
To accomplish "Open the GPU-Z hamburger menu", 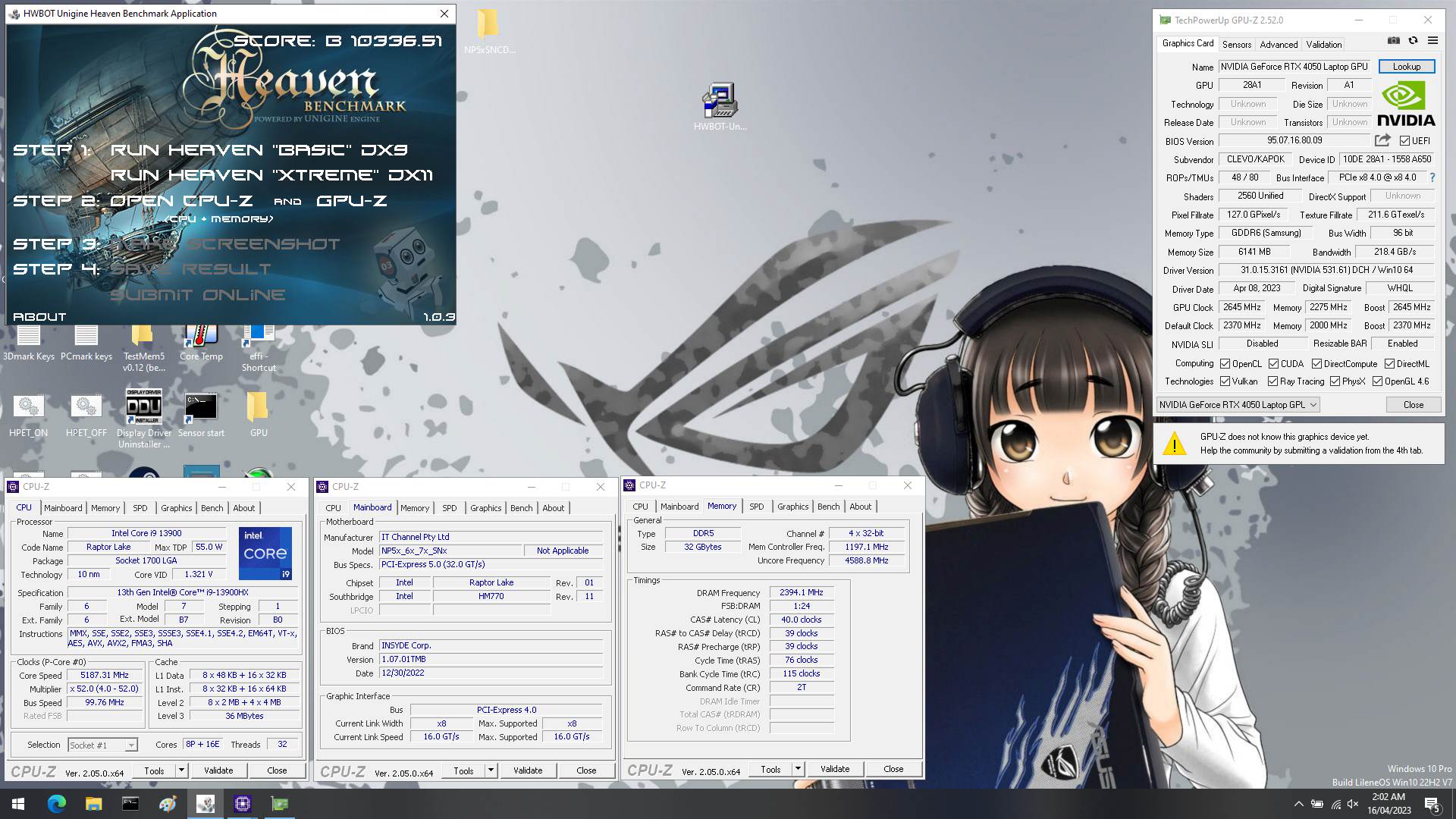I will 1432,41.
